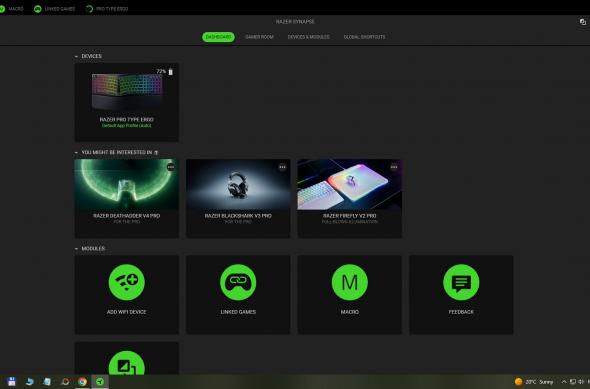Go to the Devices & Modules tab
Image resolution: width=590 pixels, height=389 pixels.
pyautogui.click(x=309, y=37)
